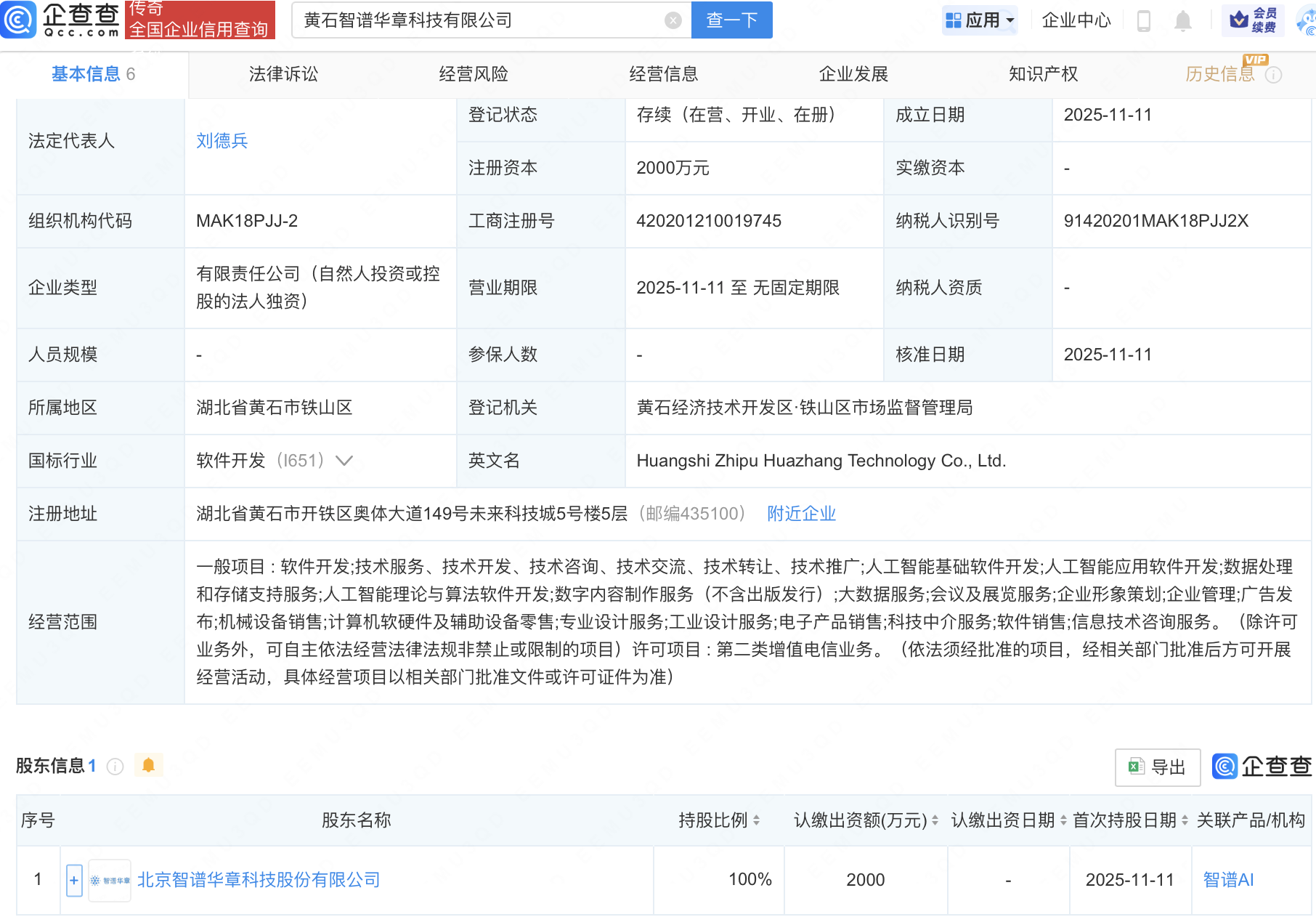1316x917 pixels.
Task: Sort by 认缴出资额(万元) column
Action: 935,820
